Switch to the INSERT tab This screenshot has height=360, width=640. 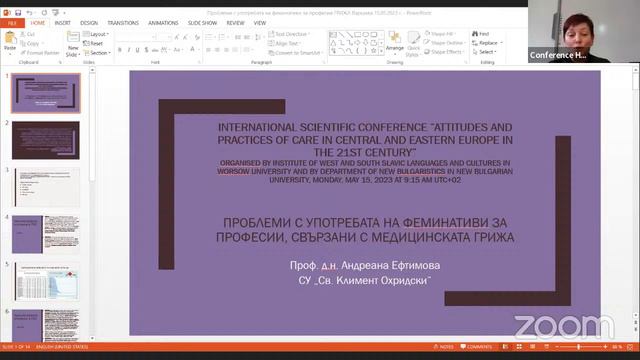(x=62, y=23)
